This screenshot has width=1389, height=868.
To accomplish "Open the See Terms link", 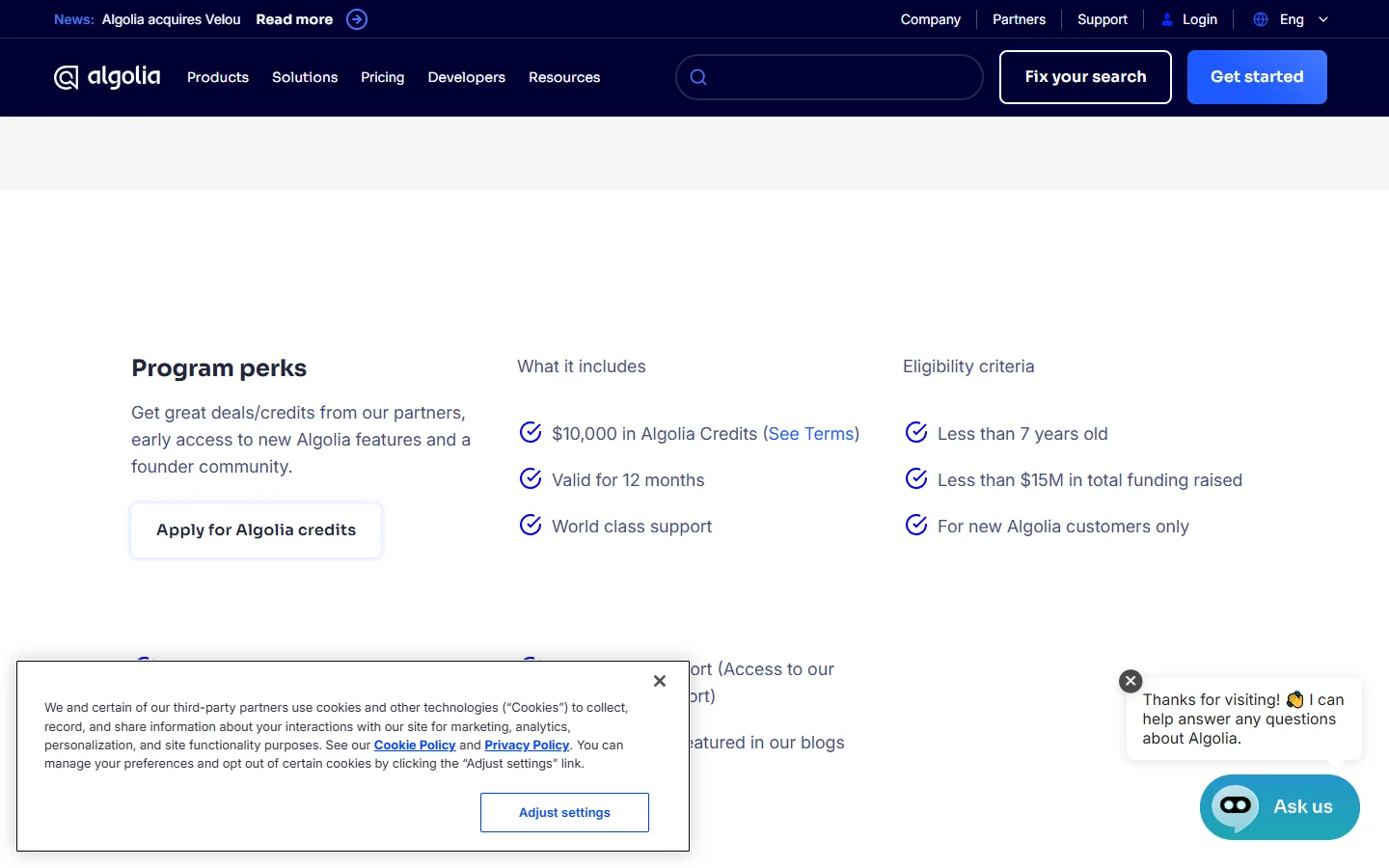I will click(x=811, y=434).
